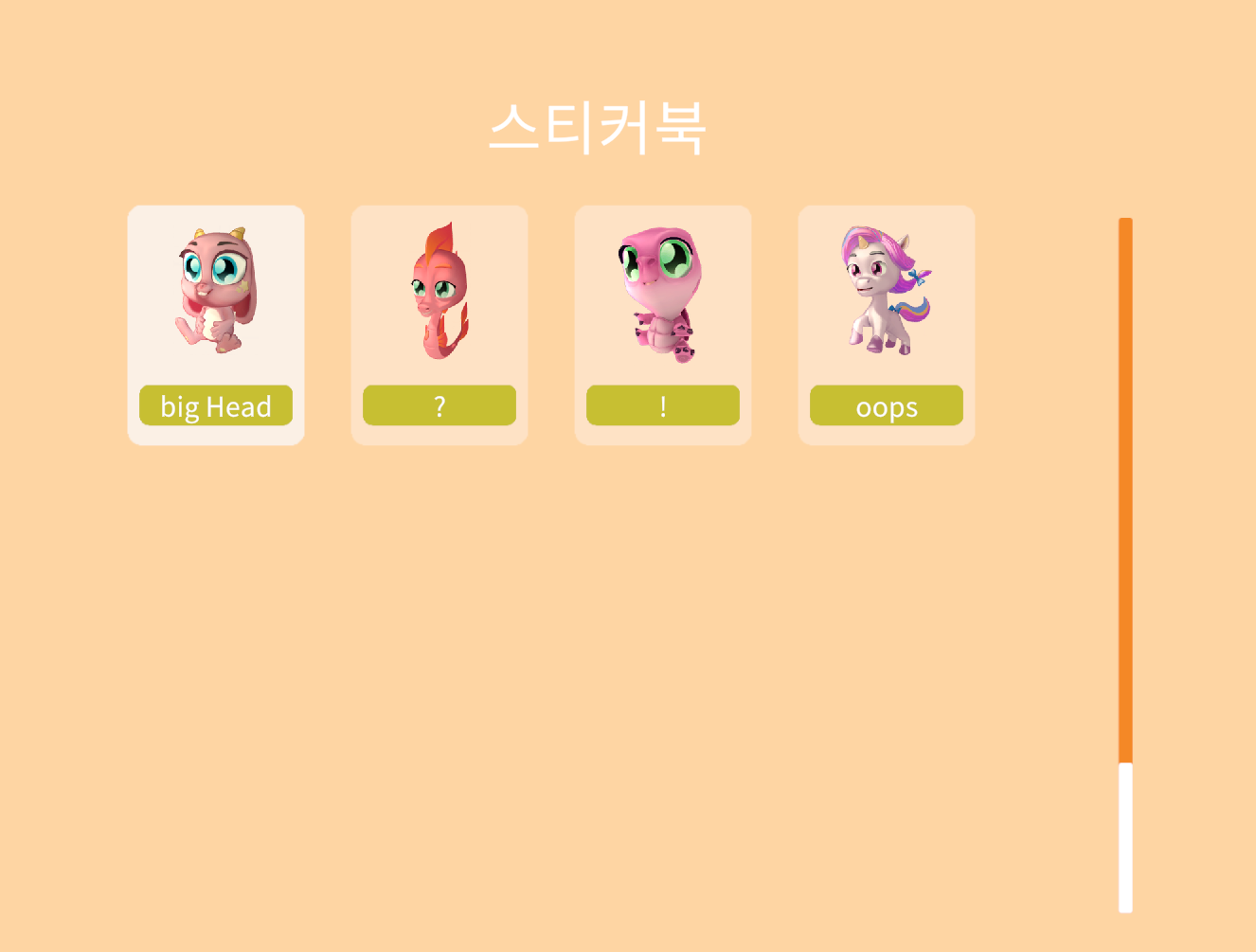1256x952 pixels.
Task: Select the red seahorse dragon sticker
Action: tap(439, 291)
